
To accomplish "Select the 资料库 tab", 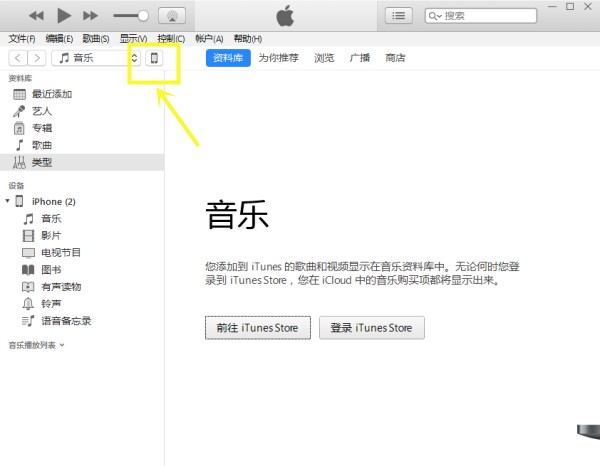I will point(228,58).
